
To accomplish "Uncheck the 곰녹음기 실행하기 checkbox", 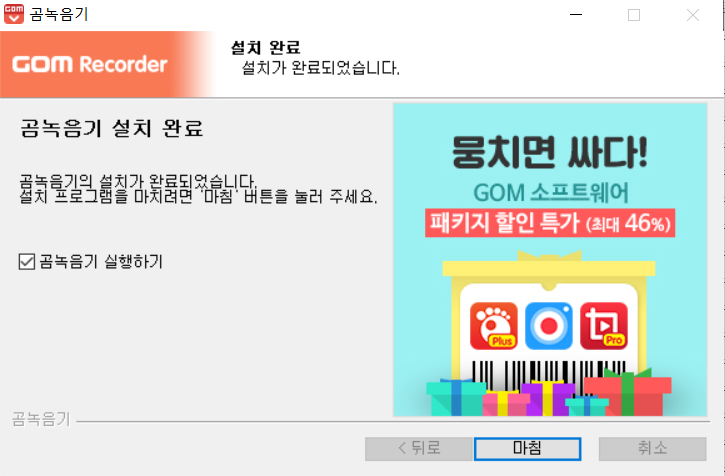I will point(26,261).
